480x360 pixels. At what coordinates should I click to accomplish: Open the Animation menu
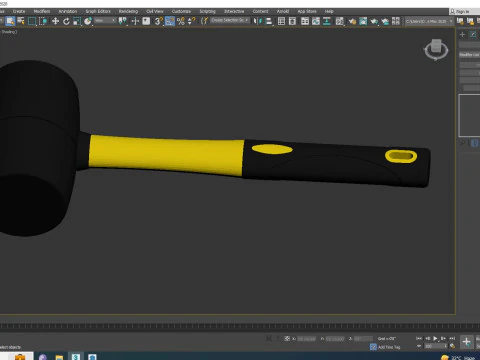[x=68, y=11]
